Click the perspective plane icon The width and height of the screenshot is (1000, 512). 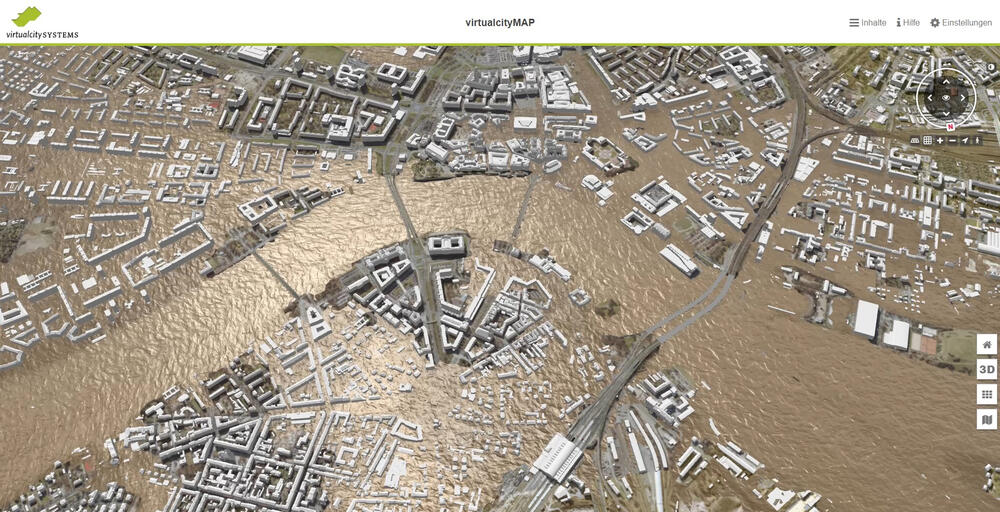914,141
